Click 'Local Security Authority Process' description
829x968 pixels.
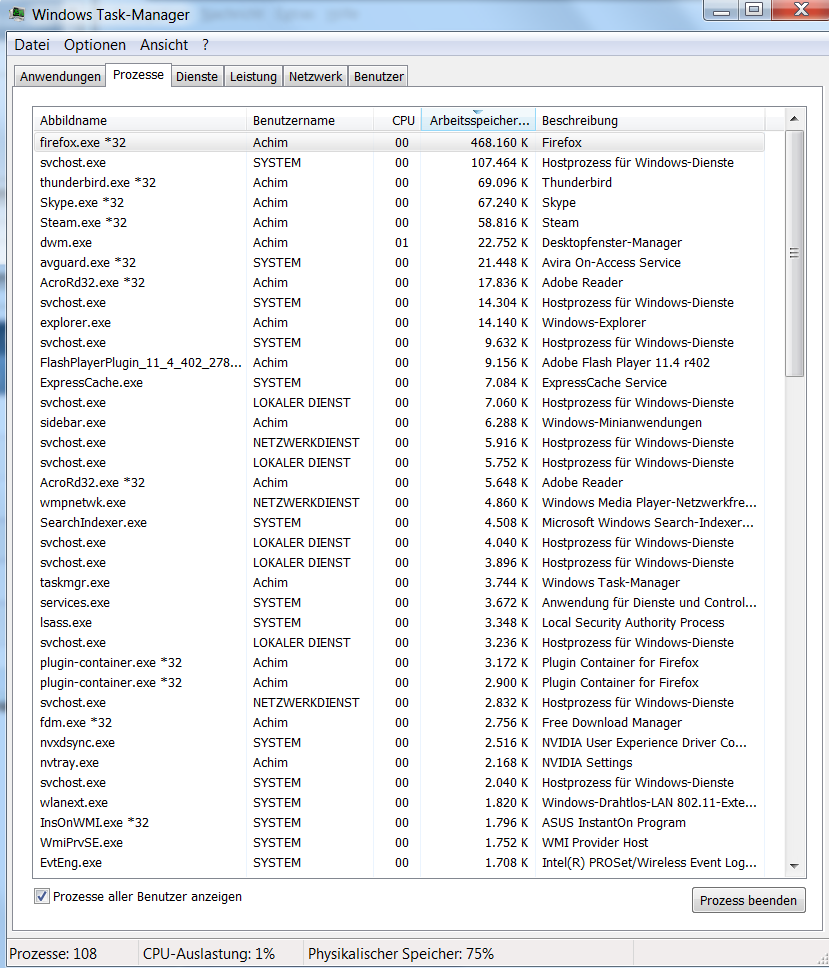click(633, 622)
